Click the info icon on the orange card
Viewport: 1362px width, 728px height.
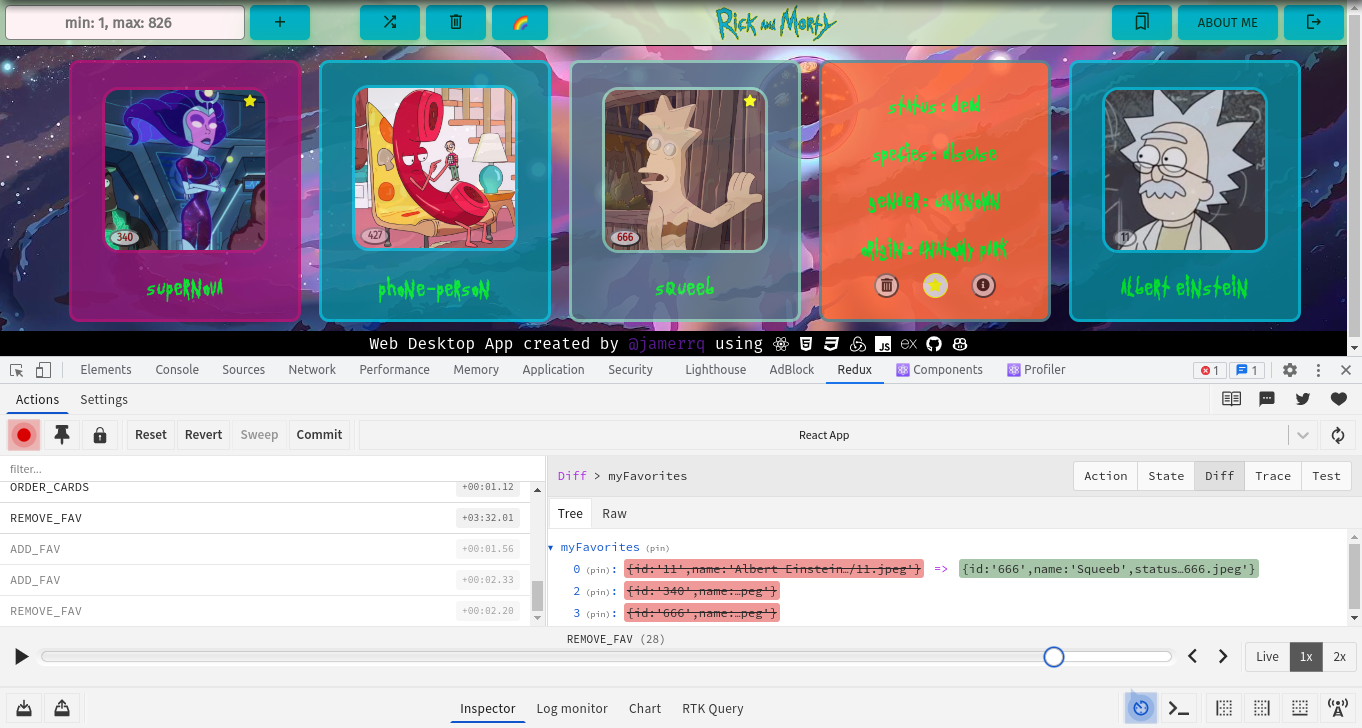coord(983,286)
